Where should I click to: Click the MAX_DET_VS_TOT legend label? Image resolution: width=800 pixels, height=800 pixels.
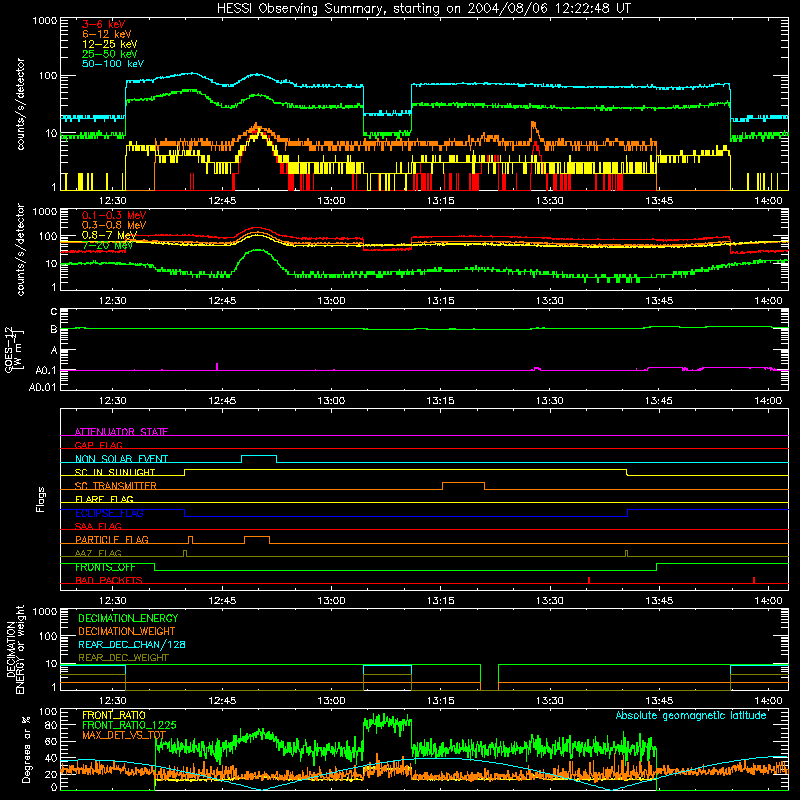click(x=124, y=735)
